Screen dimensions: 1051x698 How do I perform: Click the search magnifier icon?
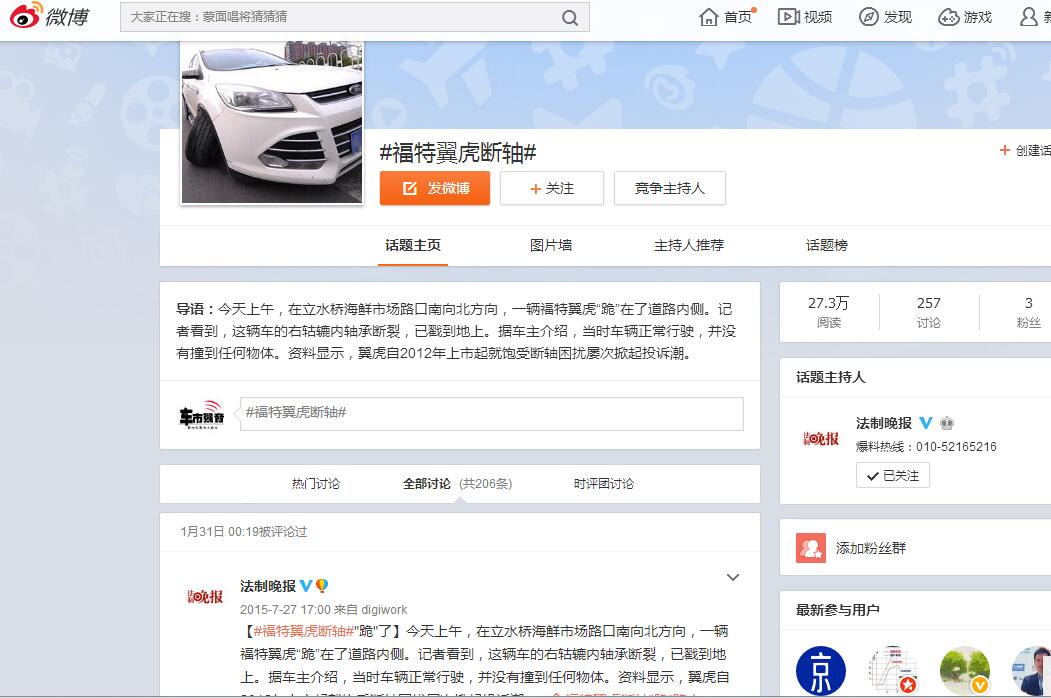point(570,17)
